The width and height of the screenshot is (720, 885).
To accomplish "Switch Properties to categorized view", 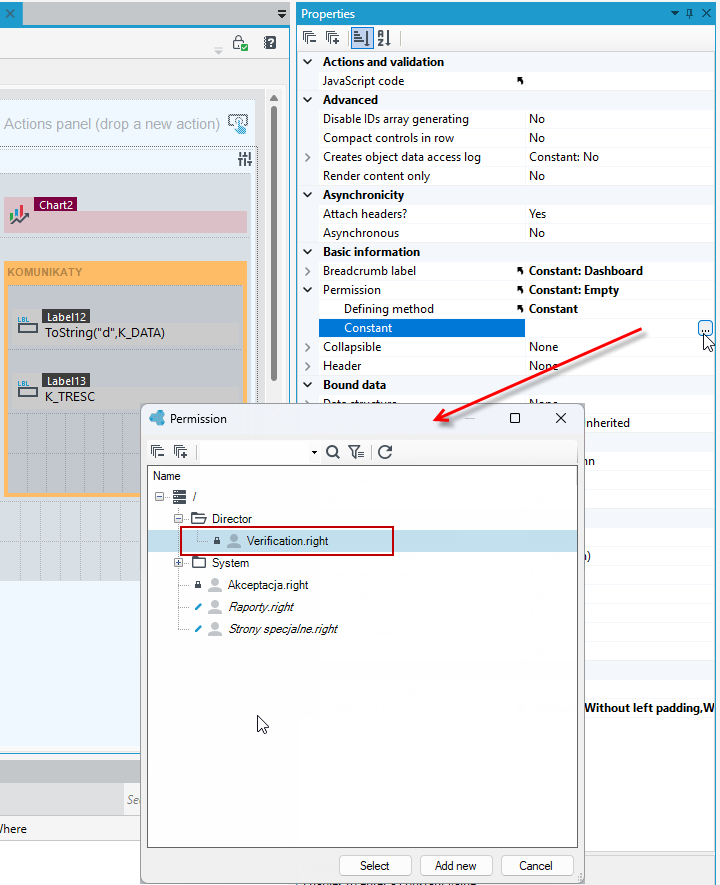I will (x=362, y=38).
